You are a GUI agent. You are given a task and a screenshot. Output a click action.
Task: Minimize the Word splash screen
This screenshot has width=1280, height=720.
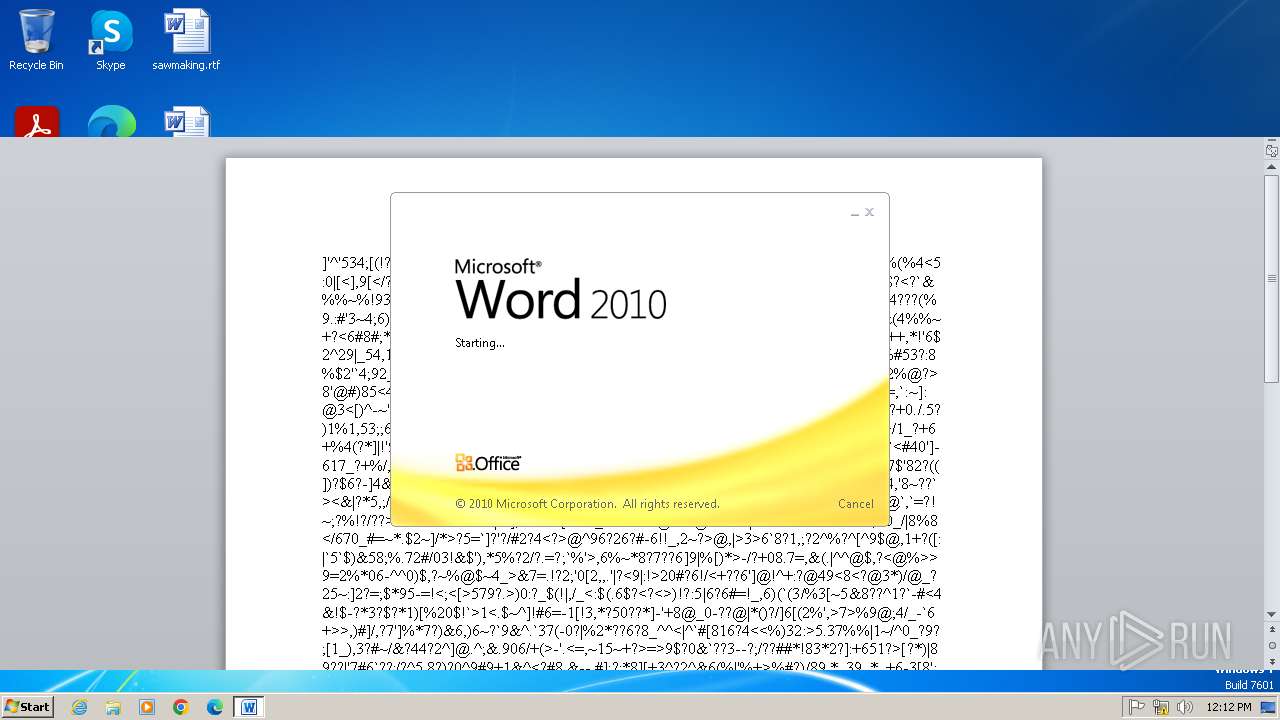point(854,213)
